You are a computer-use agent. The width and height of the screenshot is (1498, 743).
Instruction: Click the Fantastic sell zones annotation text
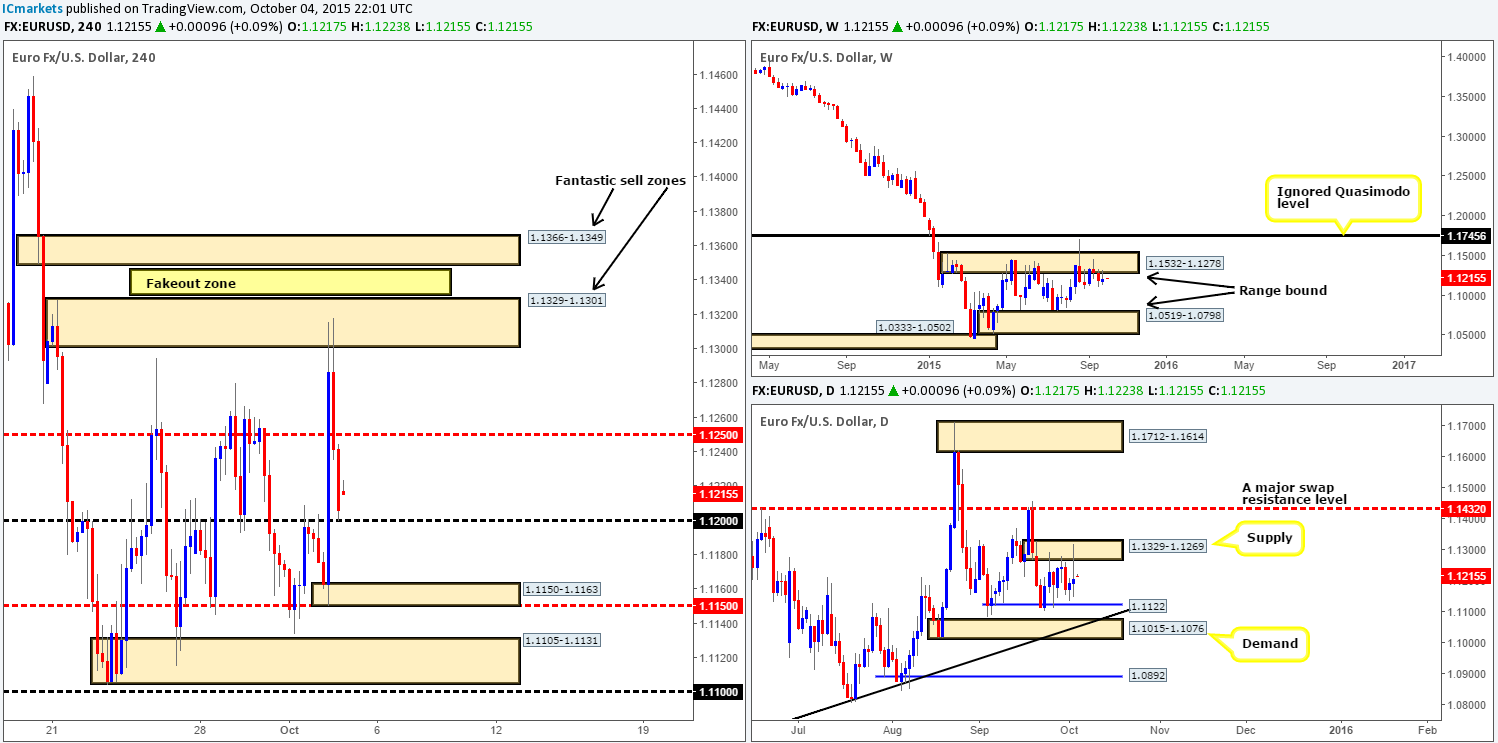click(x=619, y=180)
